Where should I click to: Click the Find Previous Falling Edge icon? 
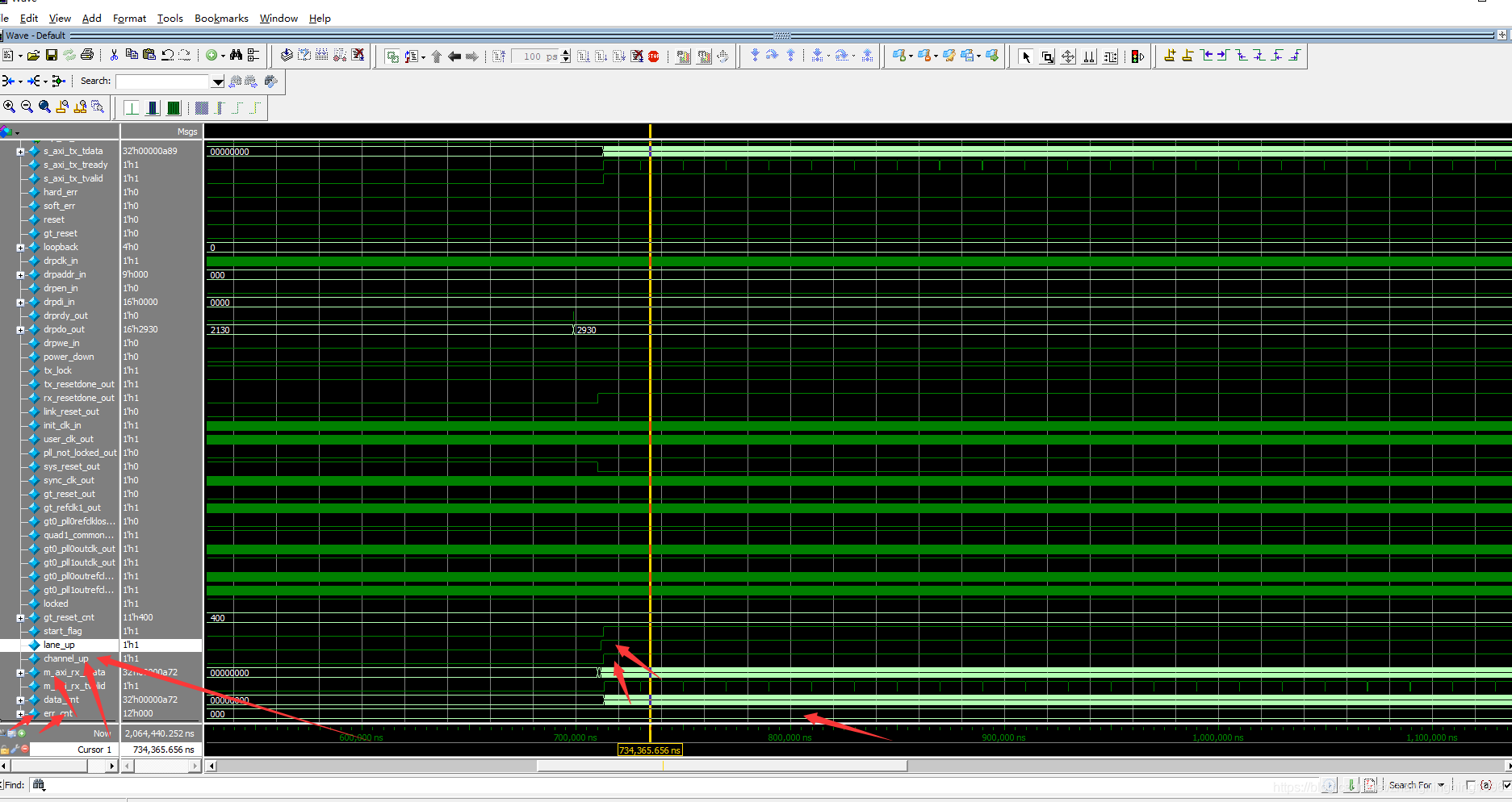[x=1241, y=56]
